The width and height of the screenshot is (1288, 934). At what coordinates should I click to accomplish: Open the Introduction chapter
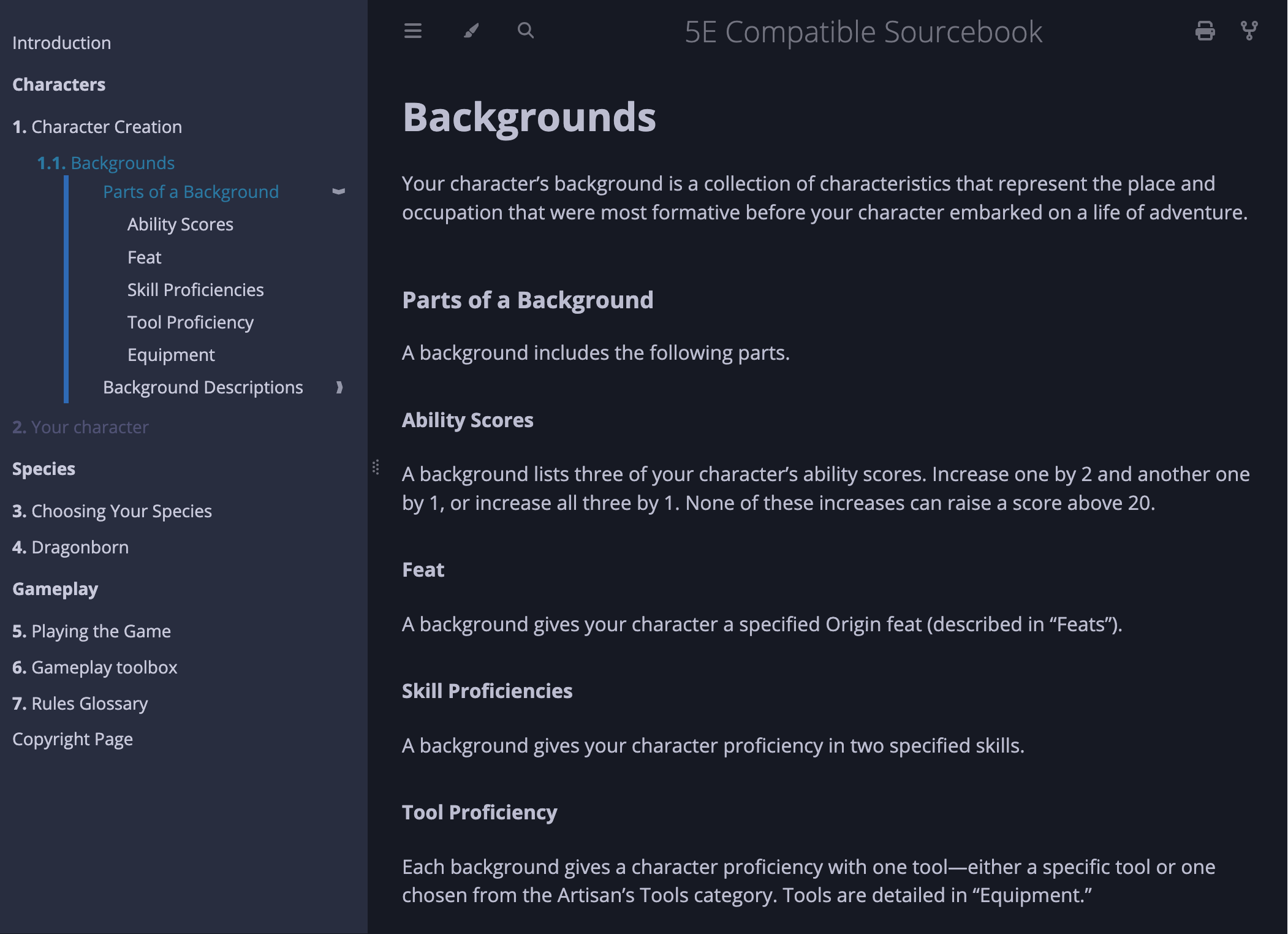61,43
